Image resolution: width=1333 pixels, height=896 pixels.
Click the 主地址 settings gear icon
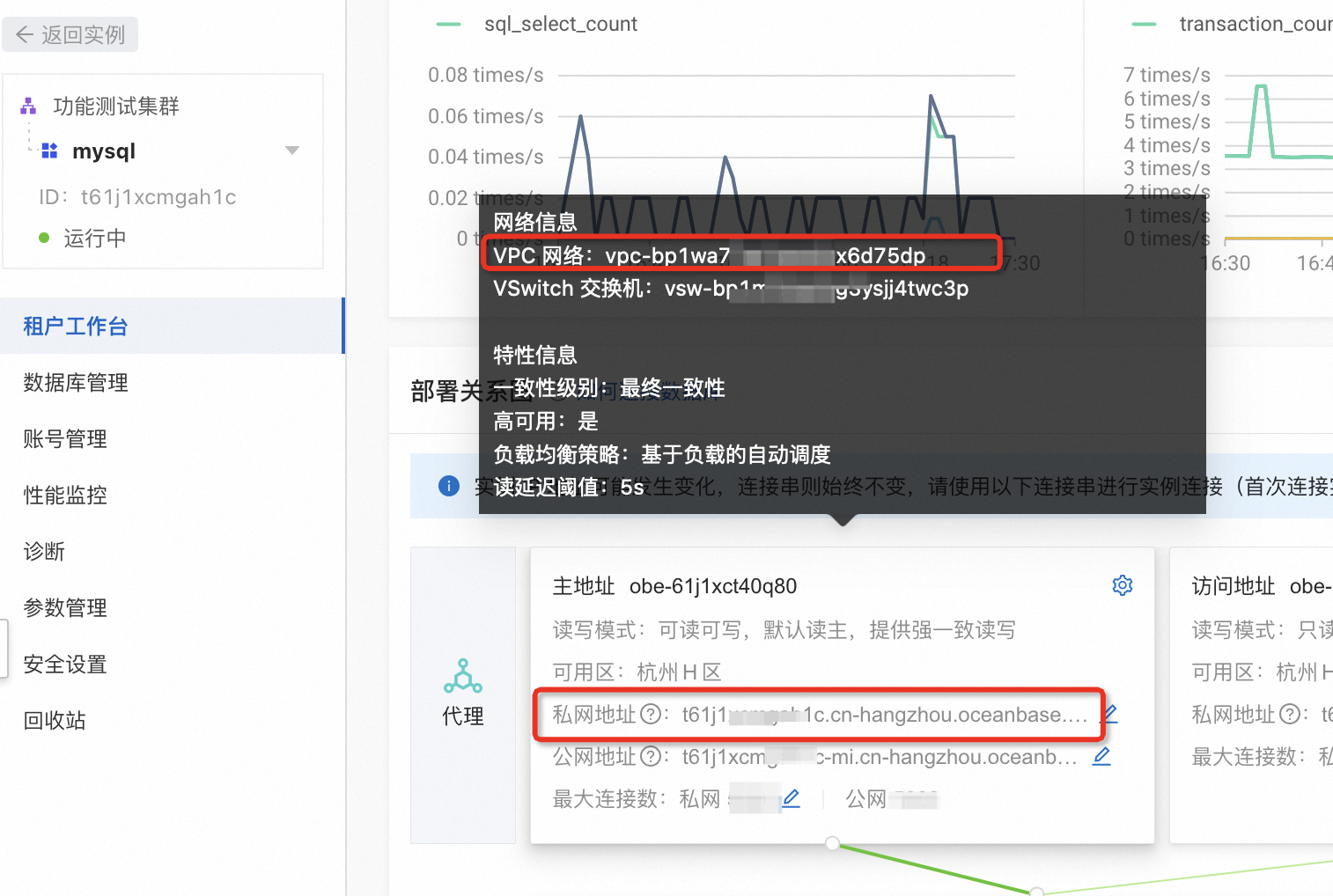[1123, 585]
